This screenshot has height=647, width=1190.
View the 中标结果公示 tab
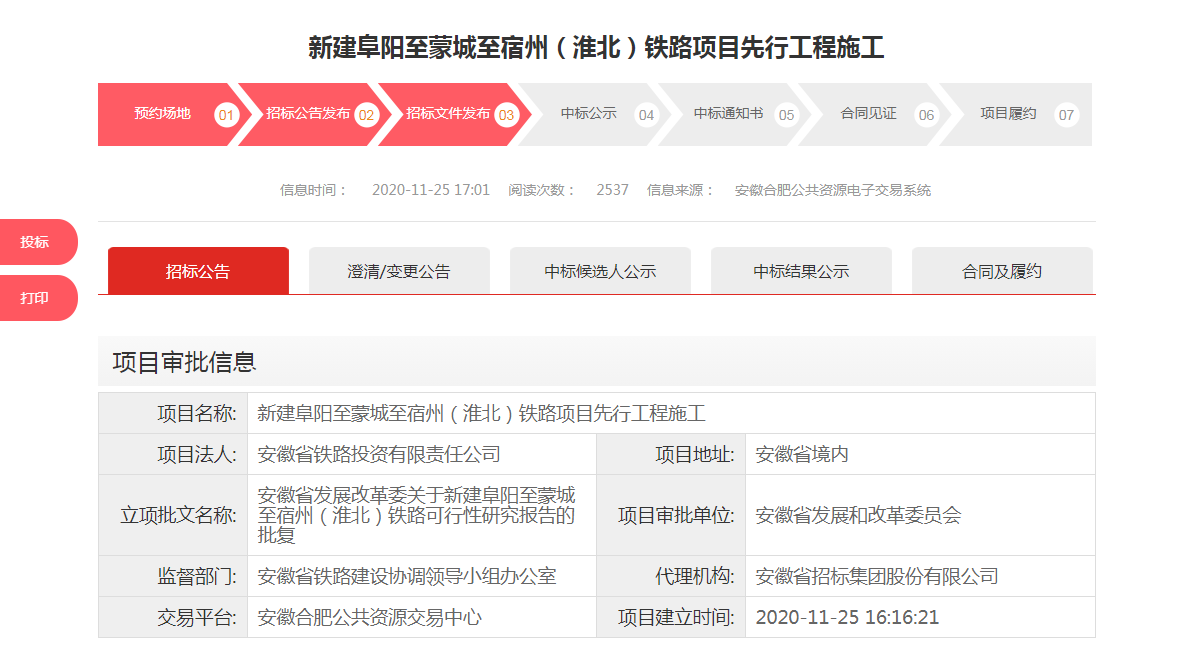pyautogui.click(x=801, y=271)
